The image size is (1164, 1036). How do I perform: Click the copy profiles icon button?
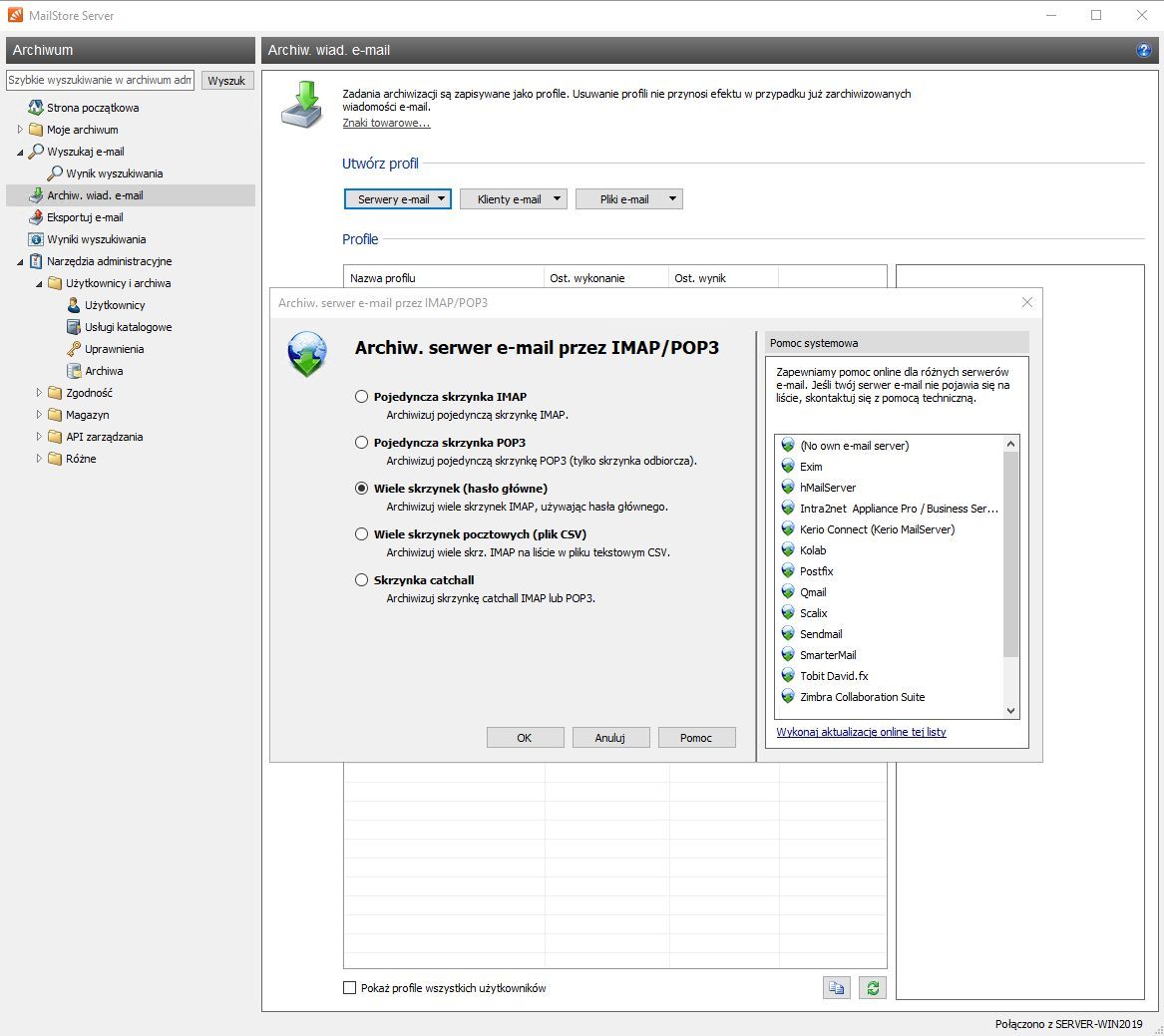[837, 988]
